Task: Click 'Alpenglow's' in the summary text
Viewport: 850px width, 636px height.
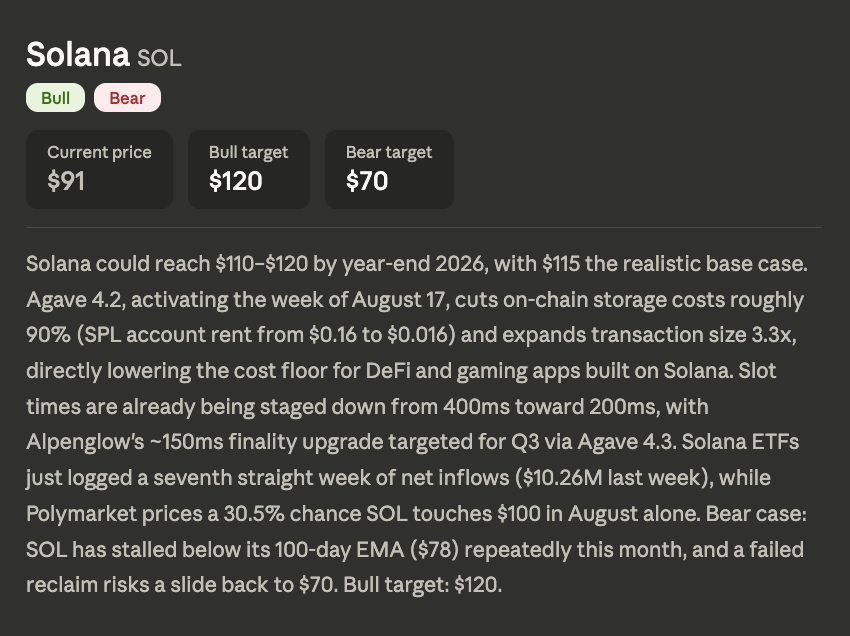Action: coord(85,442)
